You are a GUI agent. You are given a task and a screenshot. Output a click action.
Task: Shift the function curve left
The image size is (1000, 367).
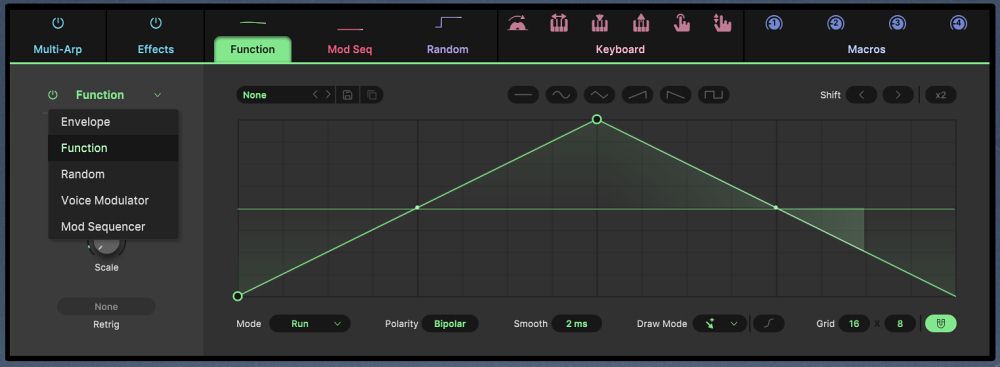[862, 95]
